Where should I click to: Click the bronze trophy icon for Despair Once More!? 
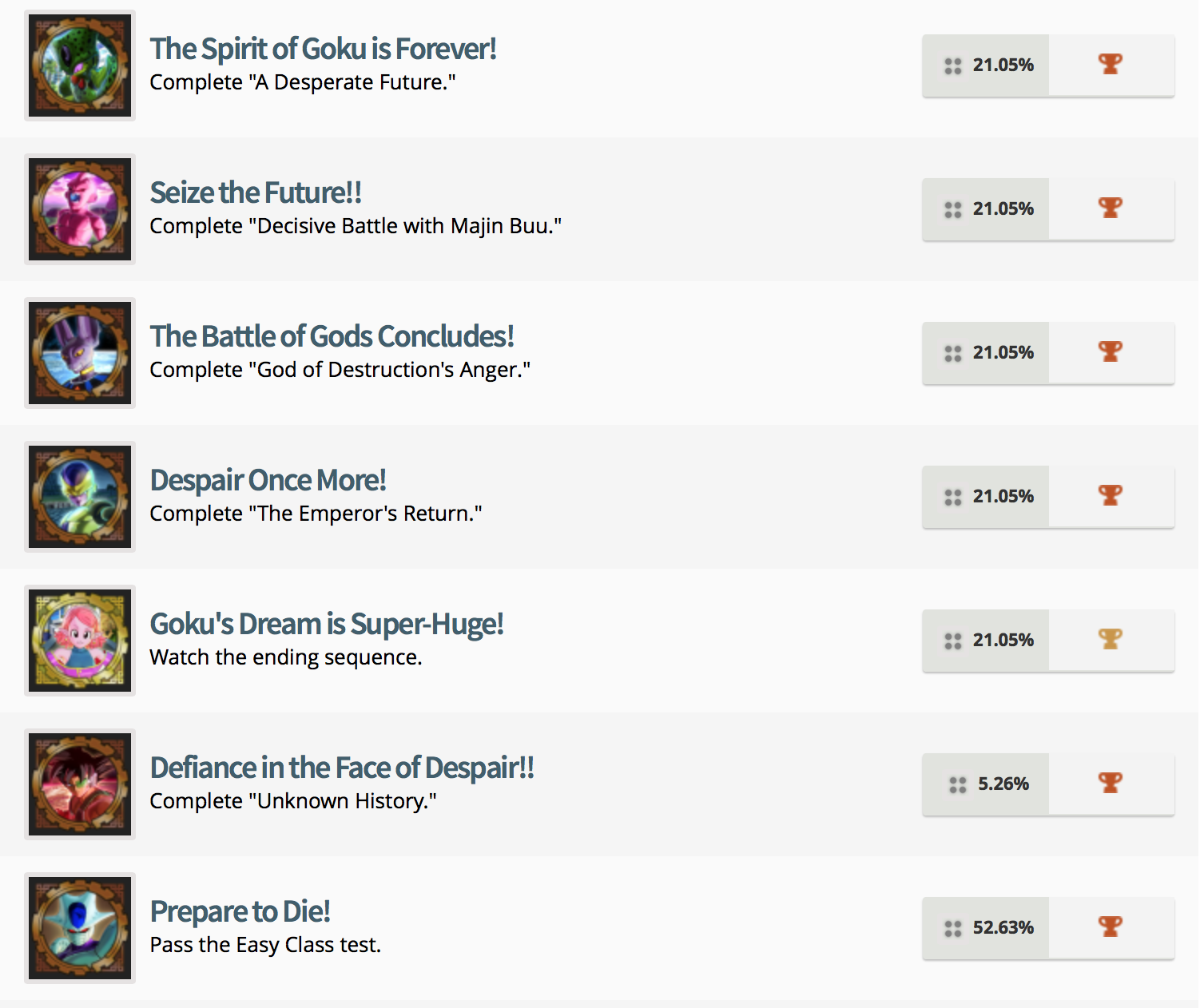(1111, 495)
